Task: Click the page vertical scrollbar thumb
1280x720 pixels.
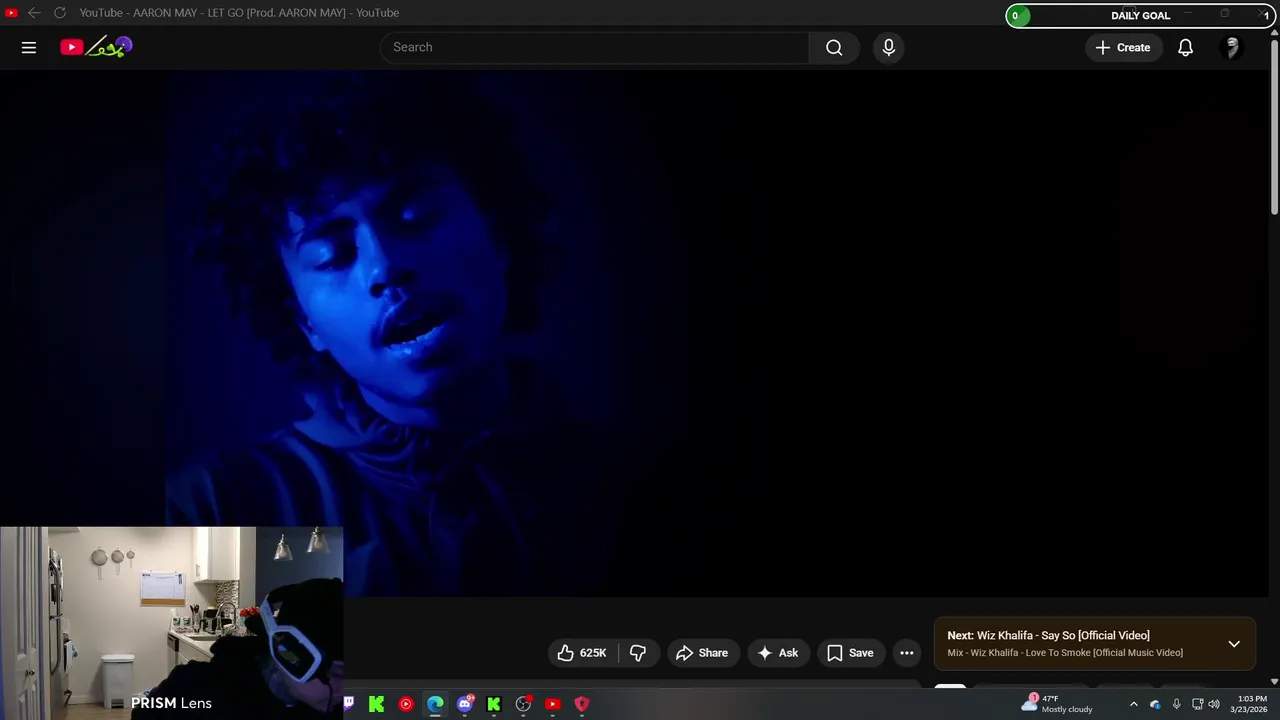Action: [1274, 125]
